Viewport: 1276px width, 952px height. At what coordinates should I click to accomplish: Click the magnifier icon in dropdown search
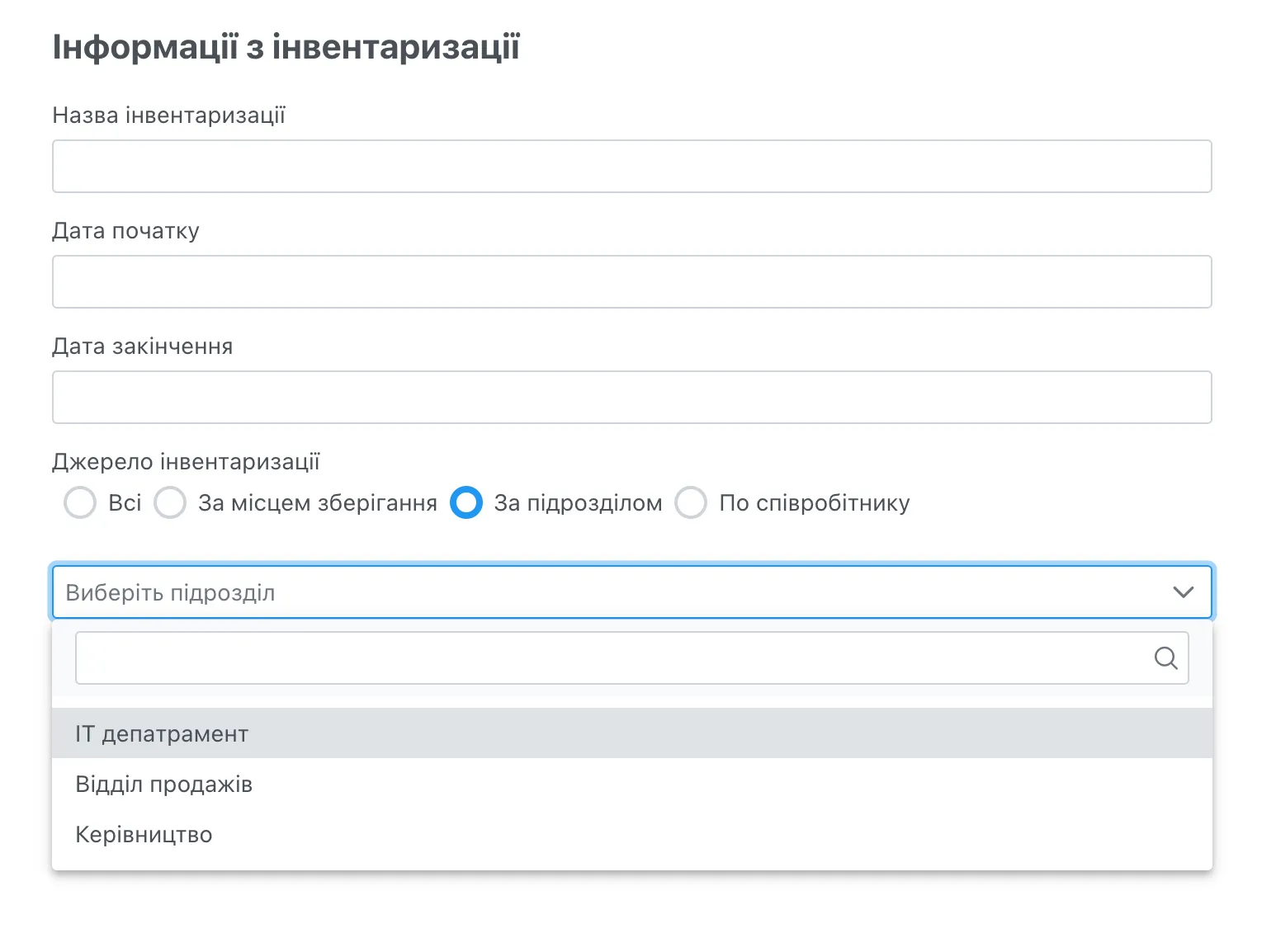coord(1165,658)
